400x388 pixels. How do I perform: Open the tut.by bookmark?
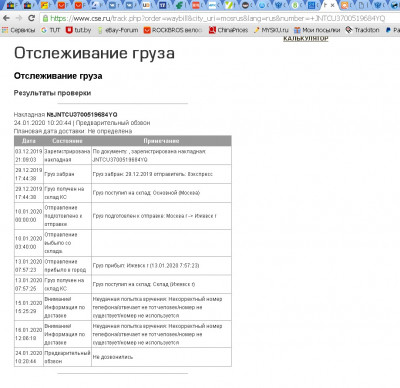click(x=78, y=30)
